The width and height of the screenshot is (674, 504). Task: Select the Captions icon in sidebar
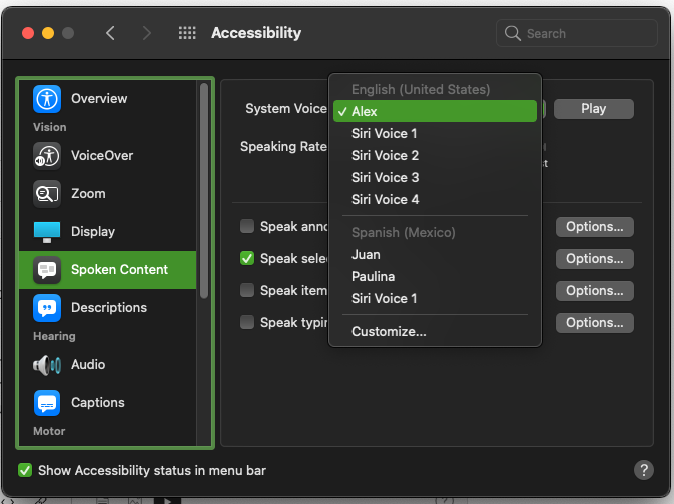pyautogui.click(x=47, y=403)
